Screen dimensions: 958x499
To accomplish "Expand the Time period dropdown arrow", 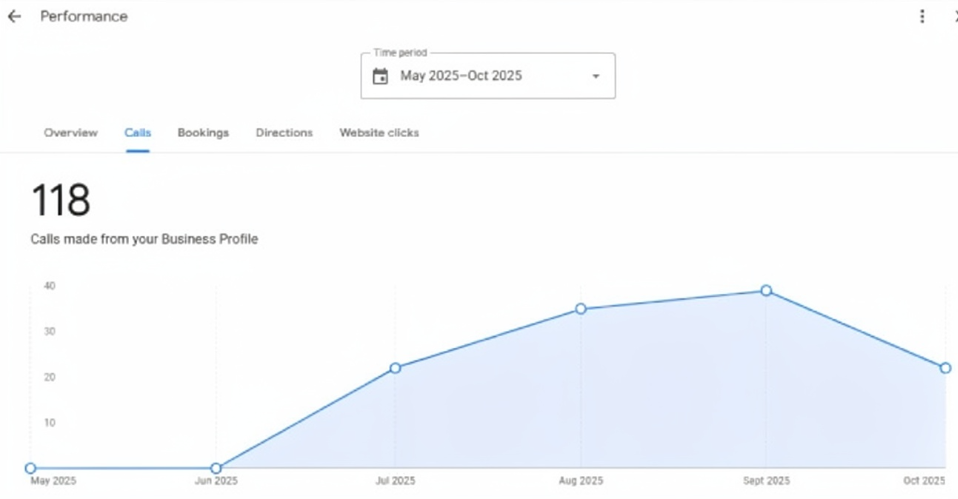I will 596,76.
